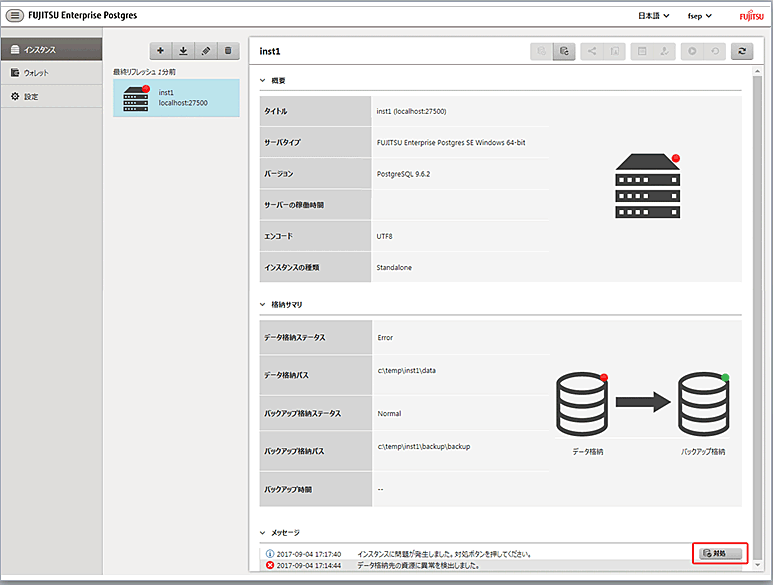Click the edit instance pencil icon

coord(206,51)
